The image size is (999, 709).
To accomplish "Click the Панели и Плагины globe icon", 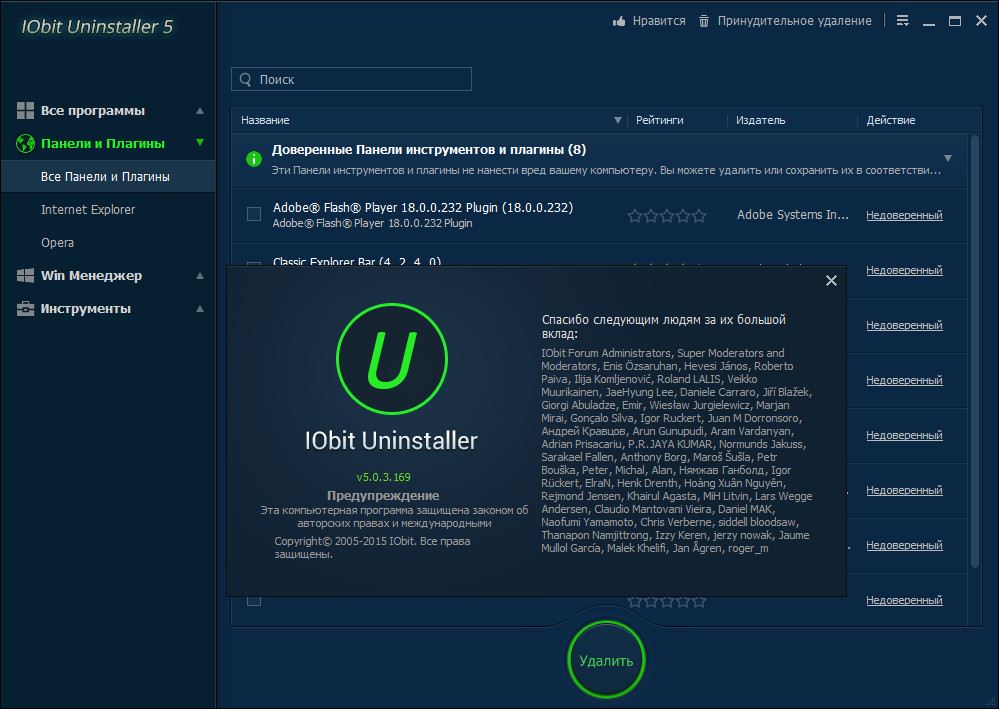I will (26, 143).
